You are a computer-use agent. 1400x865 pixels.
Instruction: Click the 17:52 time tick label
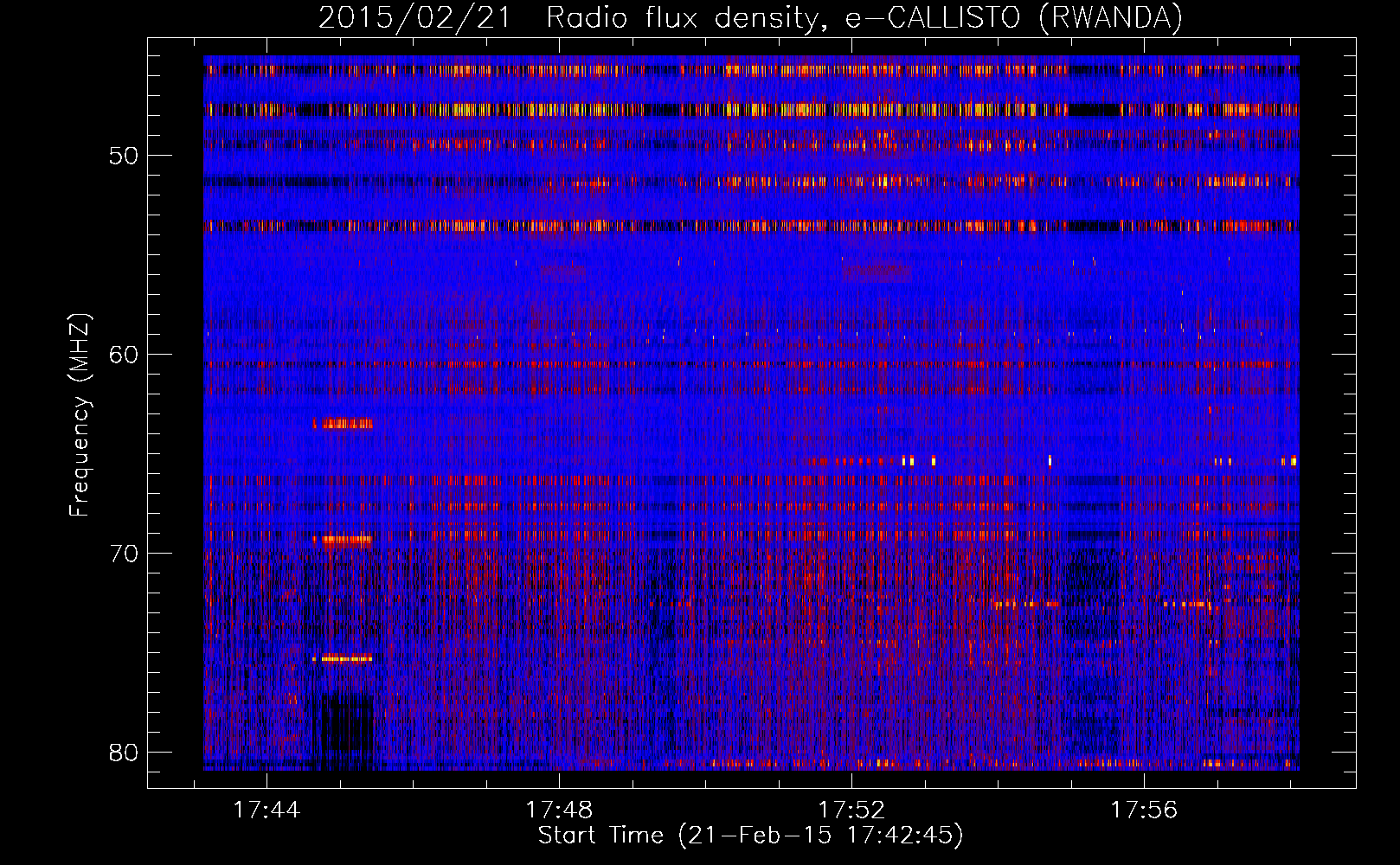851,811
